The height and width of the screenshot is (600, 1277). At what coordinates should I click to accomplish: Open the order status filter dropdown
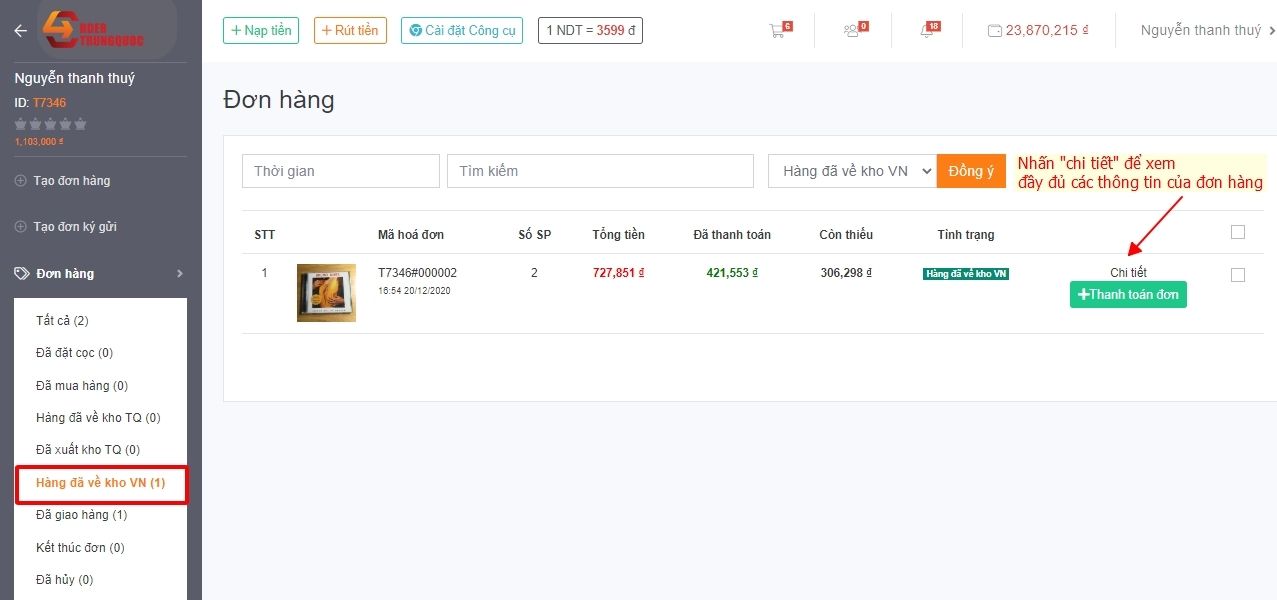pos(851,171)
